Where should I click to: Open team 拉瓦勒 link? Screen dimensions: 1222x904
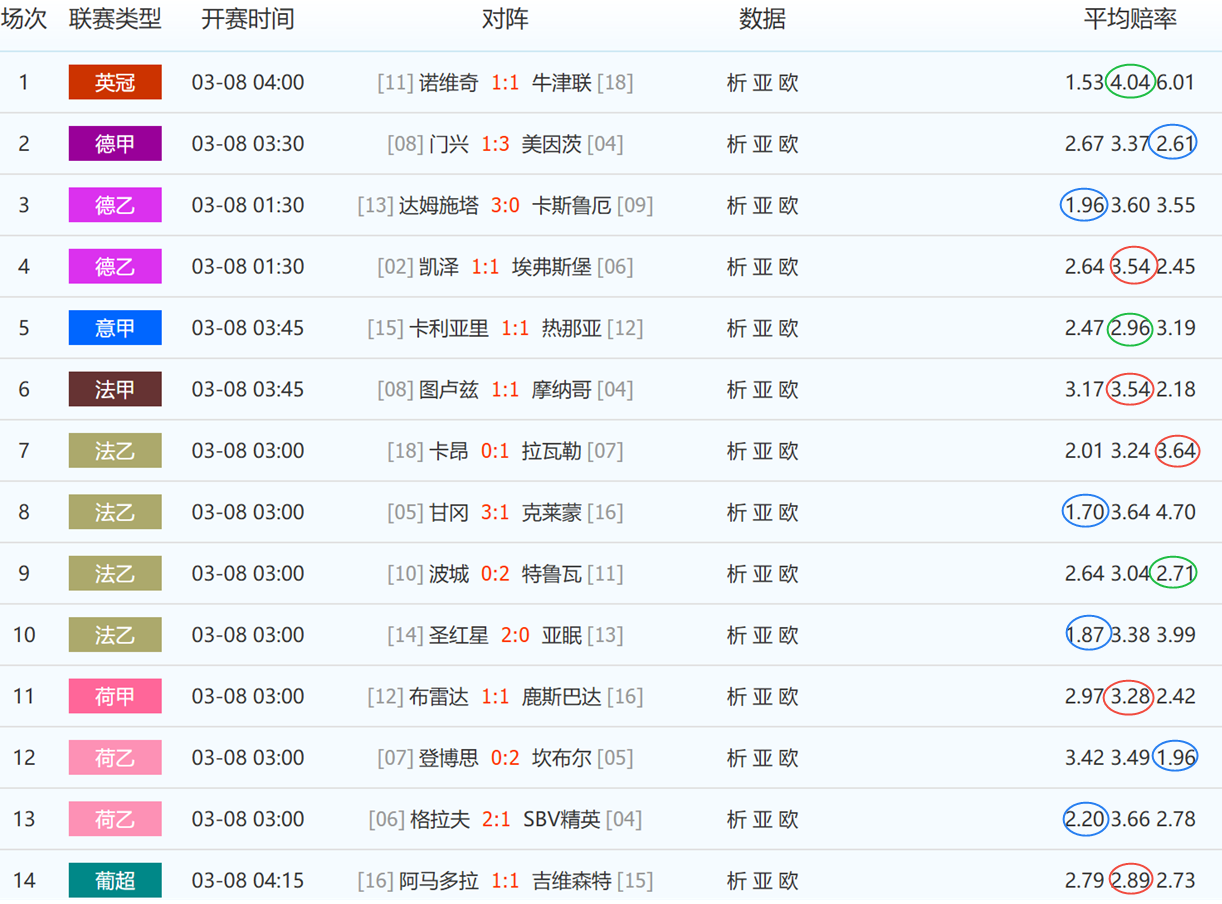pos(551,451)
